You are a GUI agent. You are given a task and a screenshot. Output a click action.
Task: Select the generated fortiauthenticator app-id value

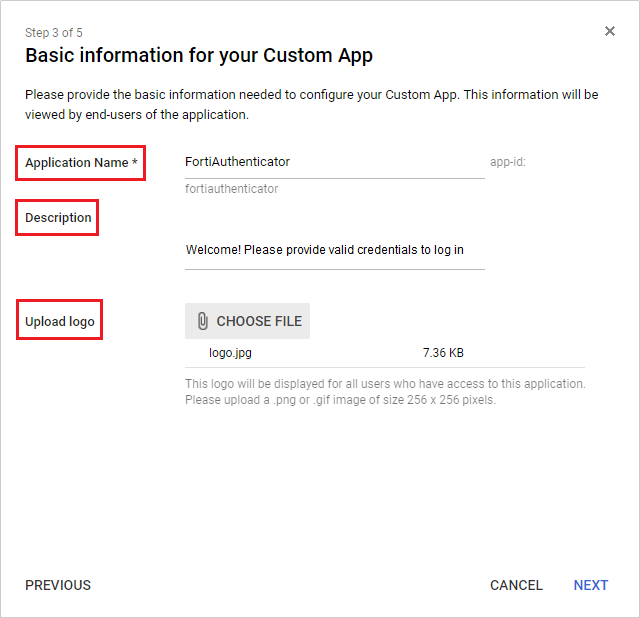pos(232,188)
